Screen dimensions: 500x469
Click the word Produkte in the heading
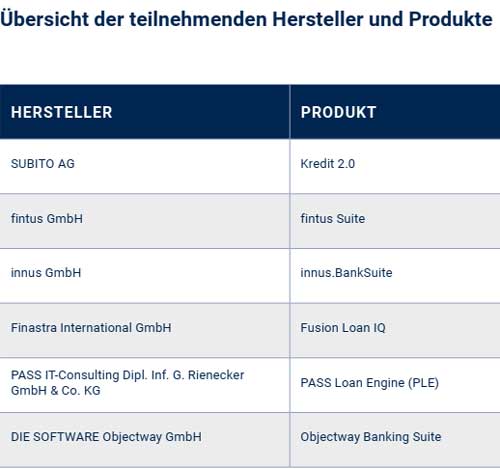pos(451,19)
